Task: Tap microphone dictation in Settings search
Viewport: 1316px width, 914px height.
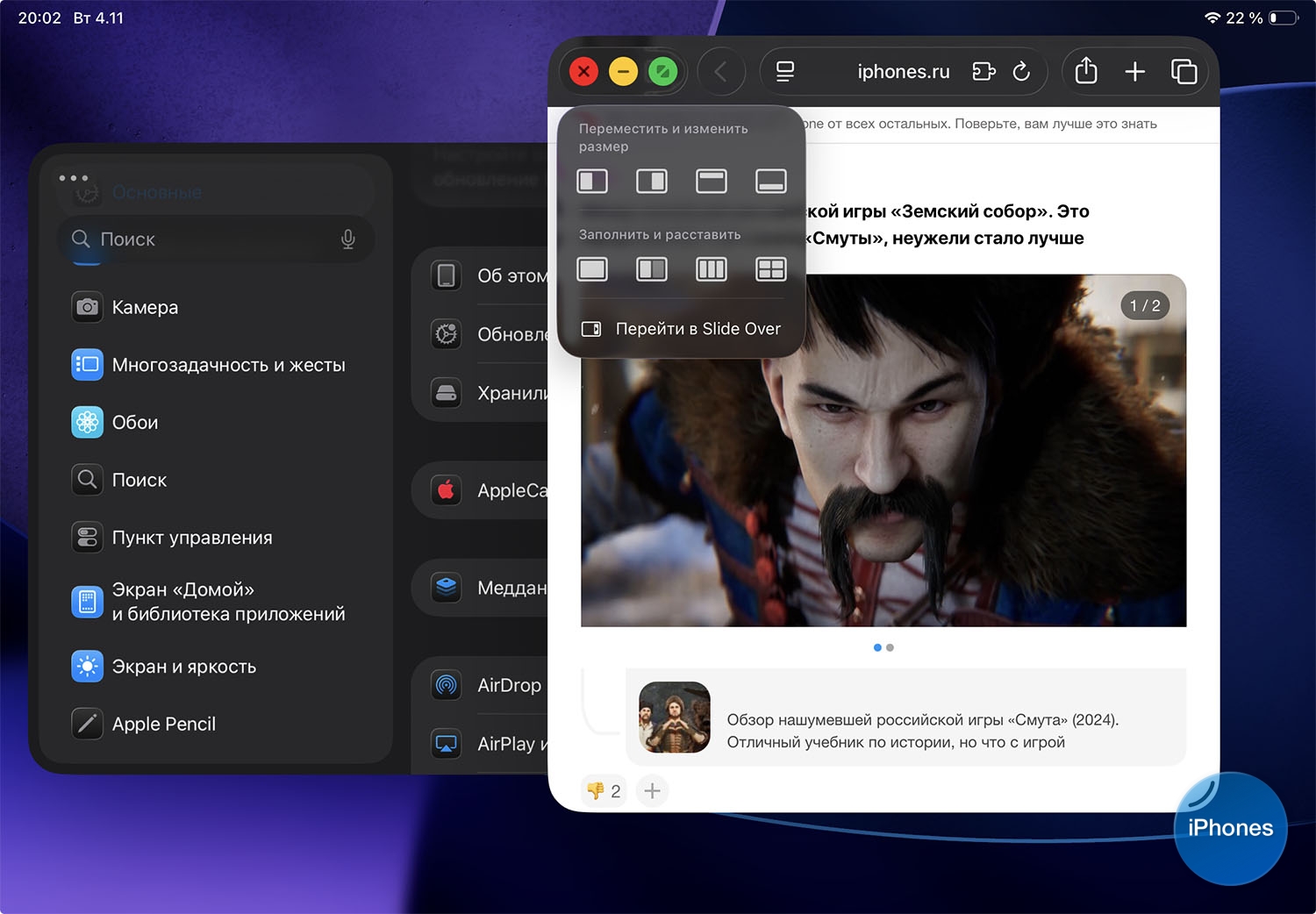Action: click(348, 239)
